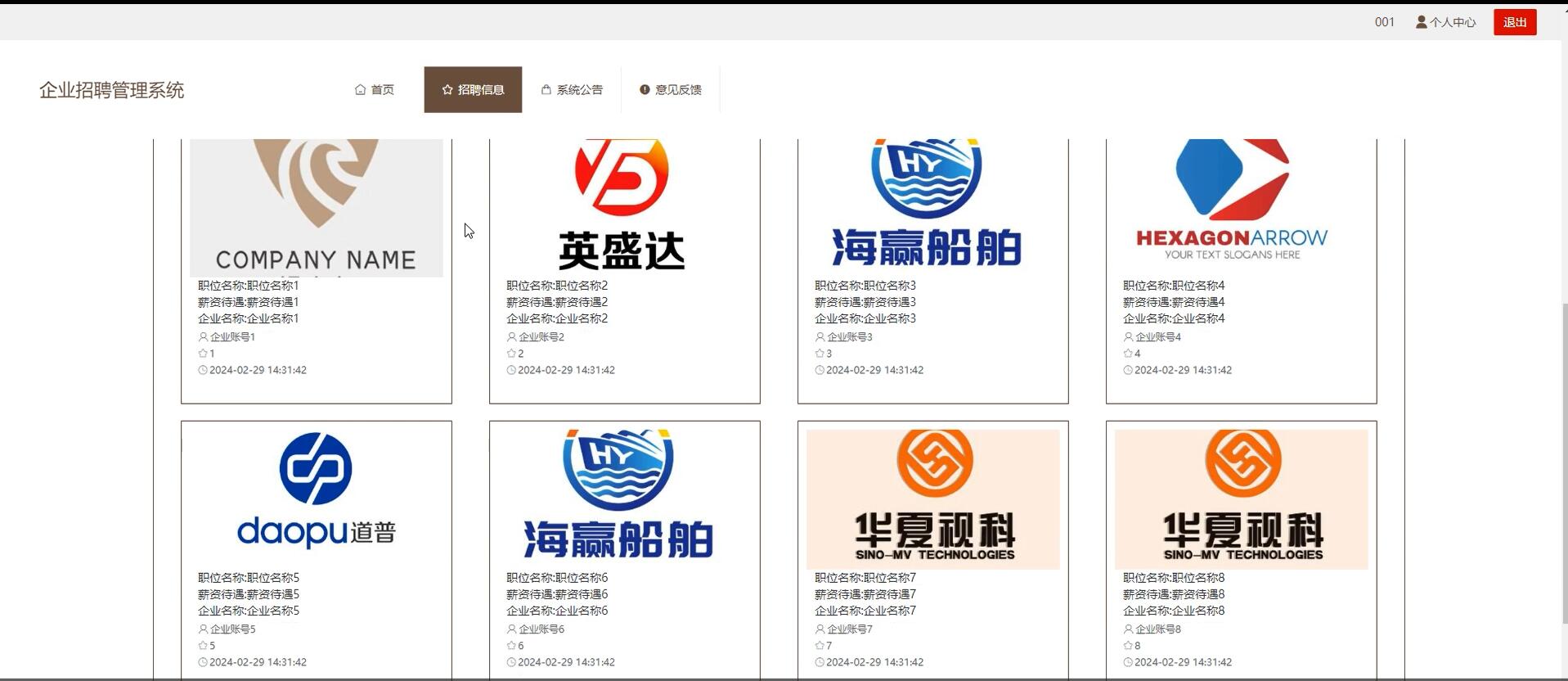Open the 首页 home menu item
Screen dimensions: 1568x681
point(375,90)
